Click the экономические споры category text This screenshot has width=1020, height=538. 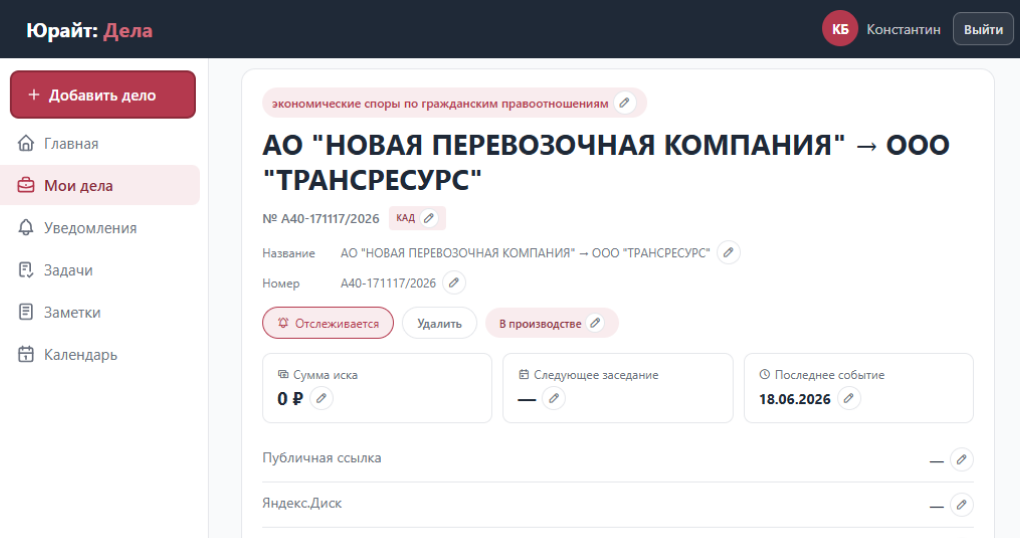coord(440,103)
